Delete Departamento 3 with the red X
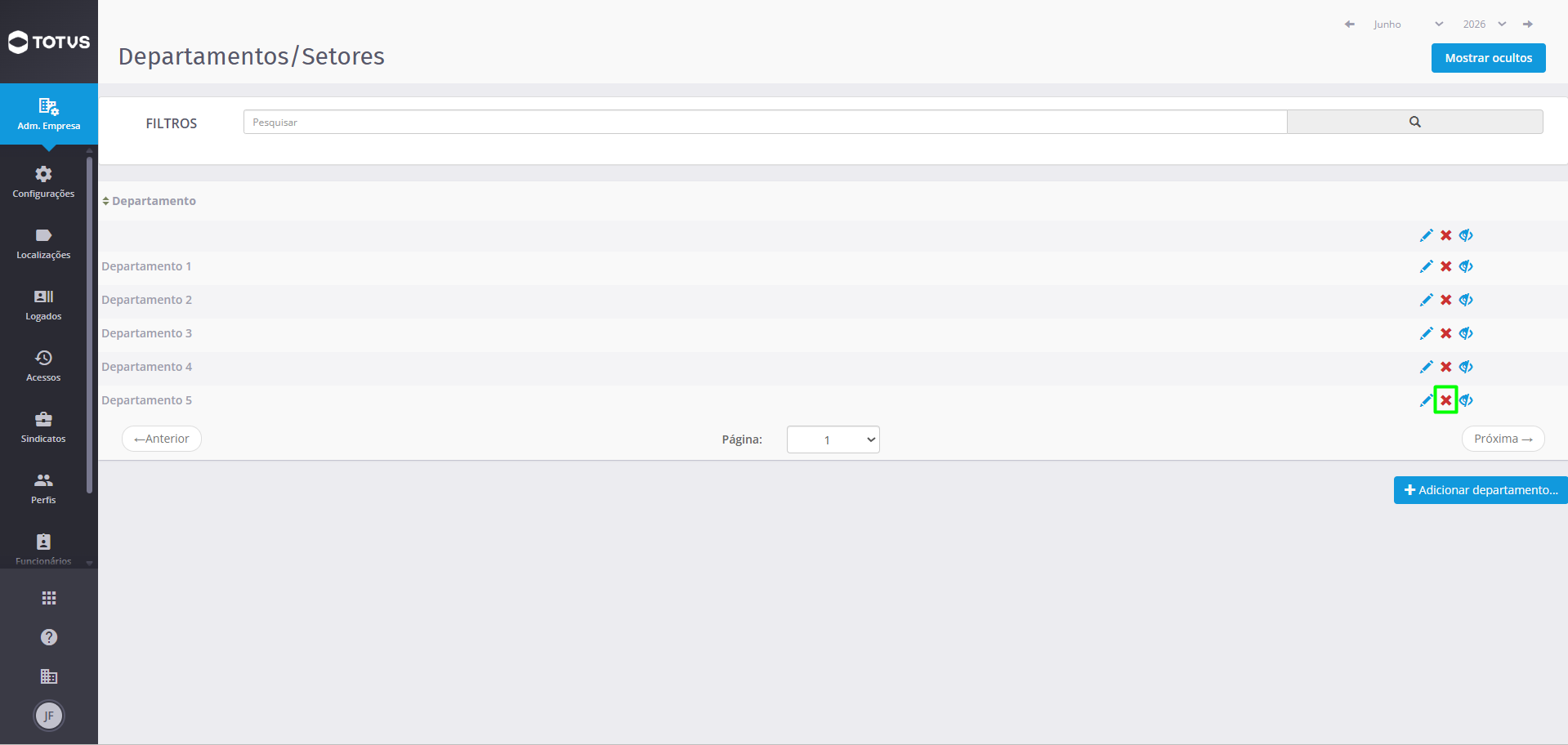 point(1446,333)
